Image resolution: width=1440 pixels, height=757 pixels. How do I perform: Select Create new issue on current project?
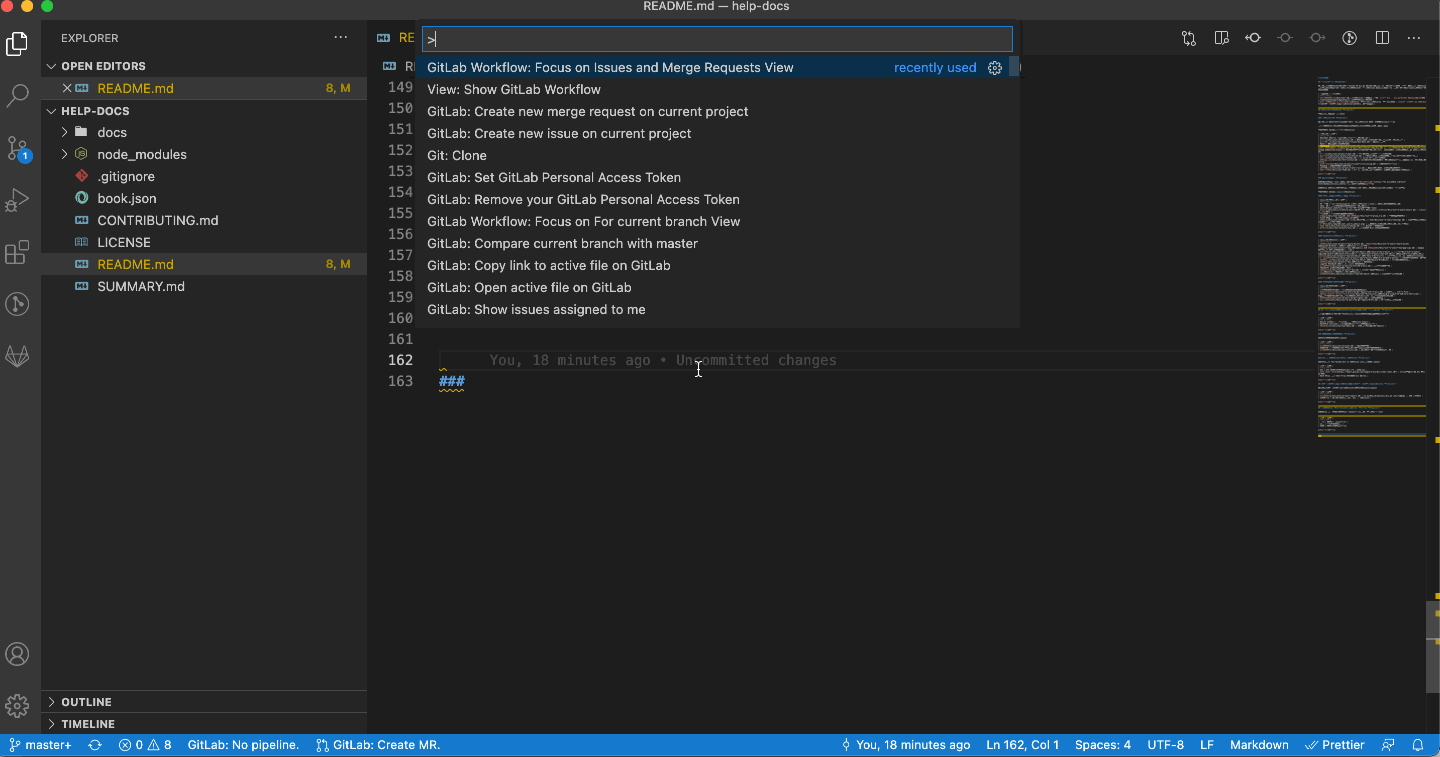717,134
